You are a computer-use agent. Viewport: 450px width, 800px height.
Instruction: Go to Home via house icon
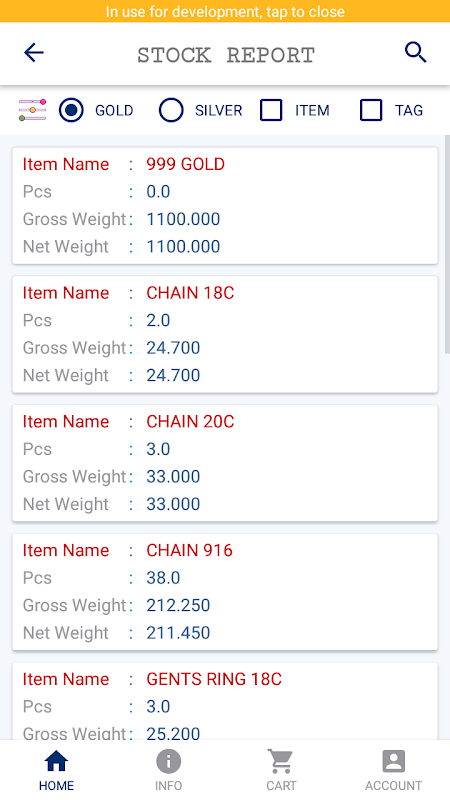coord(56,762)
